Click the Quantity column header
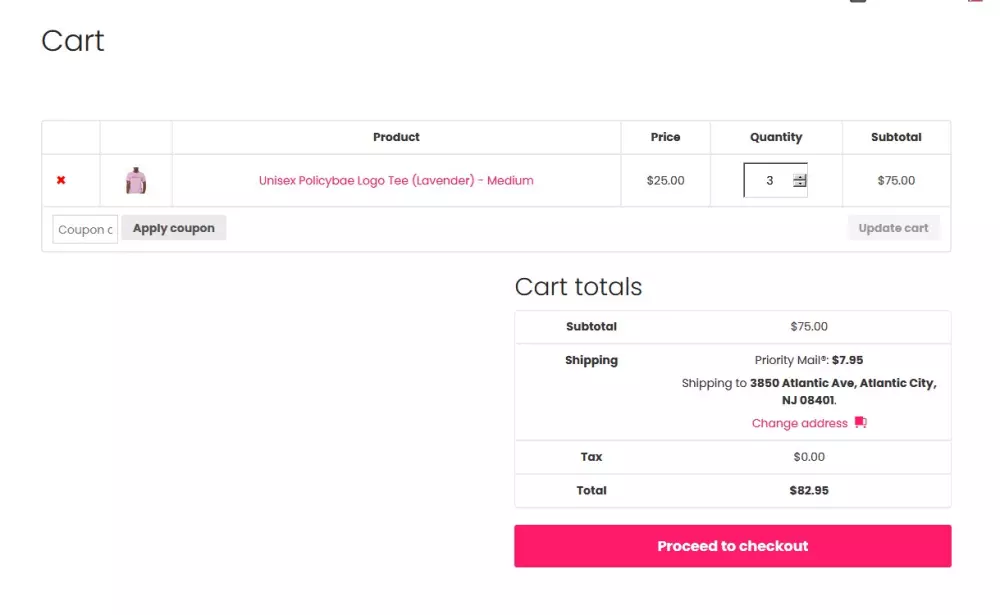1000x615 pixels. click(x=776, y=137)
